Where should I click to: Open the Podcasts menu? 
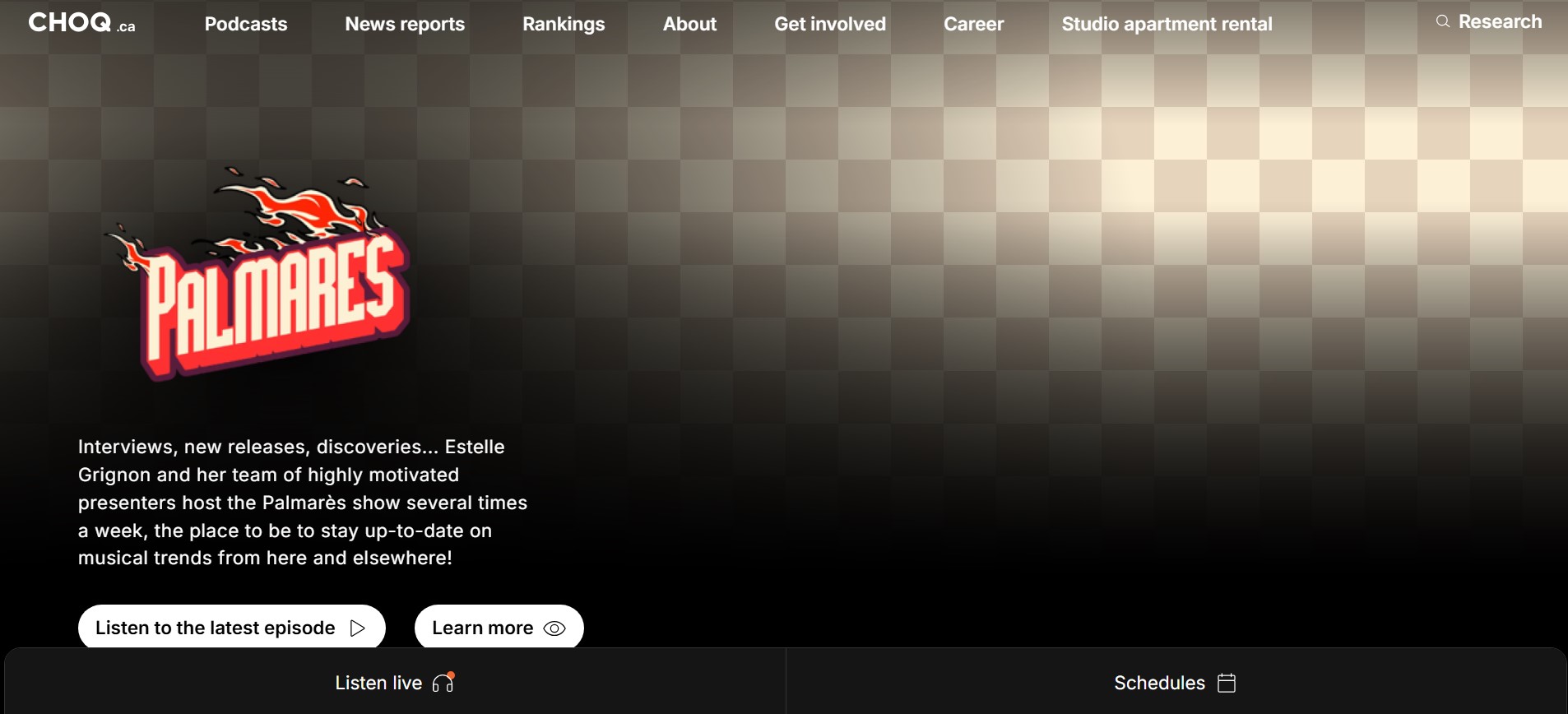(x=246, y=24)
